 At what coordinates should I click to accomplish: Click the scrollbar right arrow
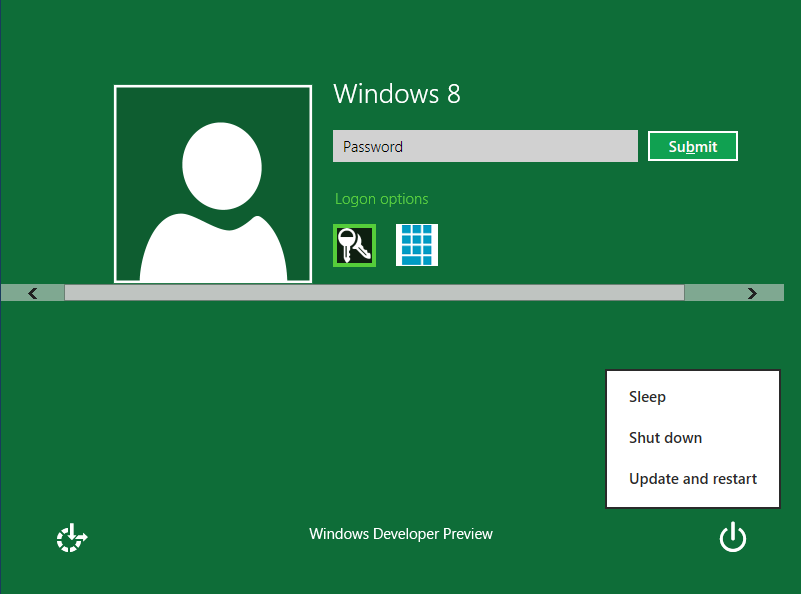[752, 293]
